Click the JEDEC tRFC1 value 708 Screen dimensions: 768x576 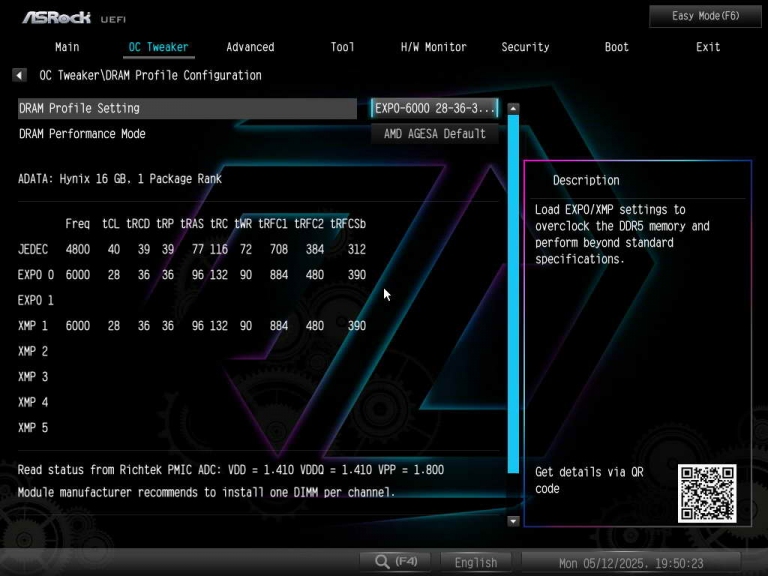tap(279, 249)
